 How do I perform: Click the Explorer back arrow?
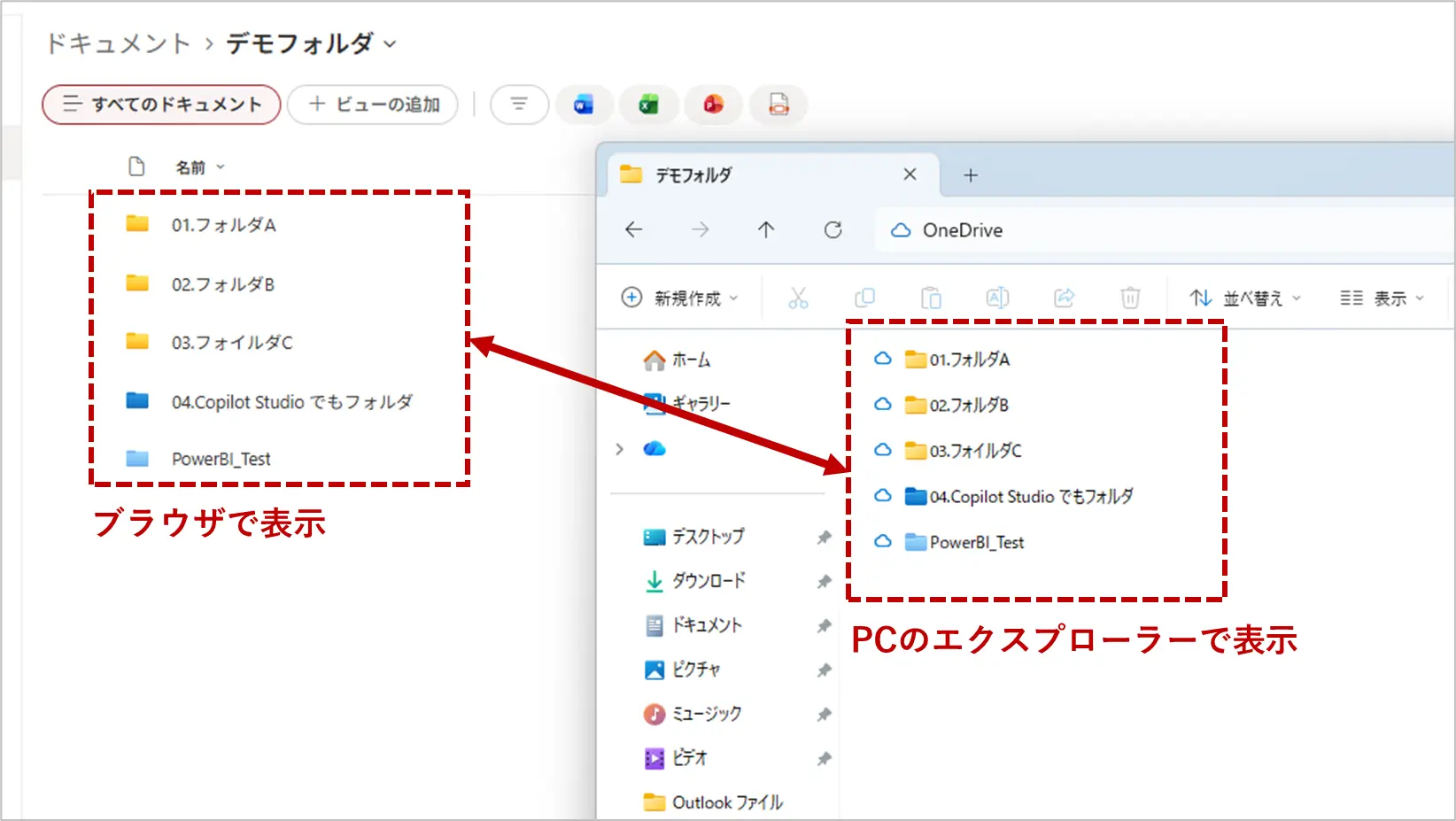633,230
